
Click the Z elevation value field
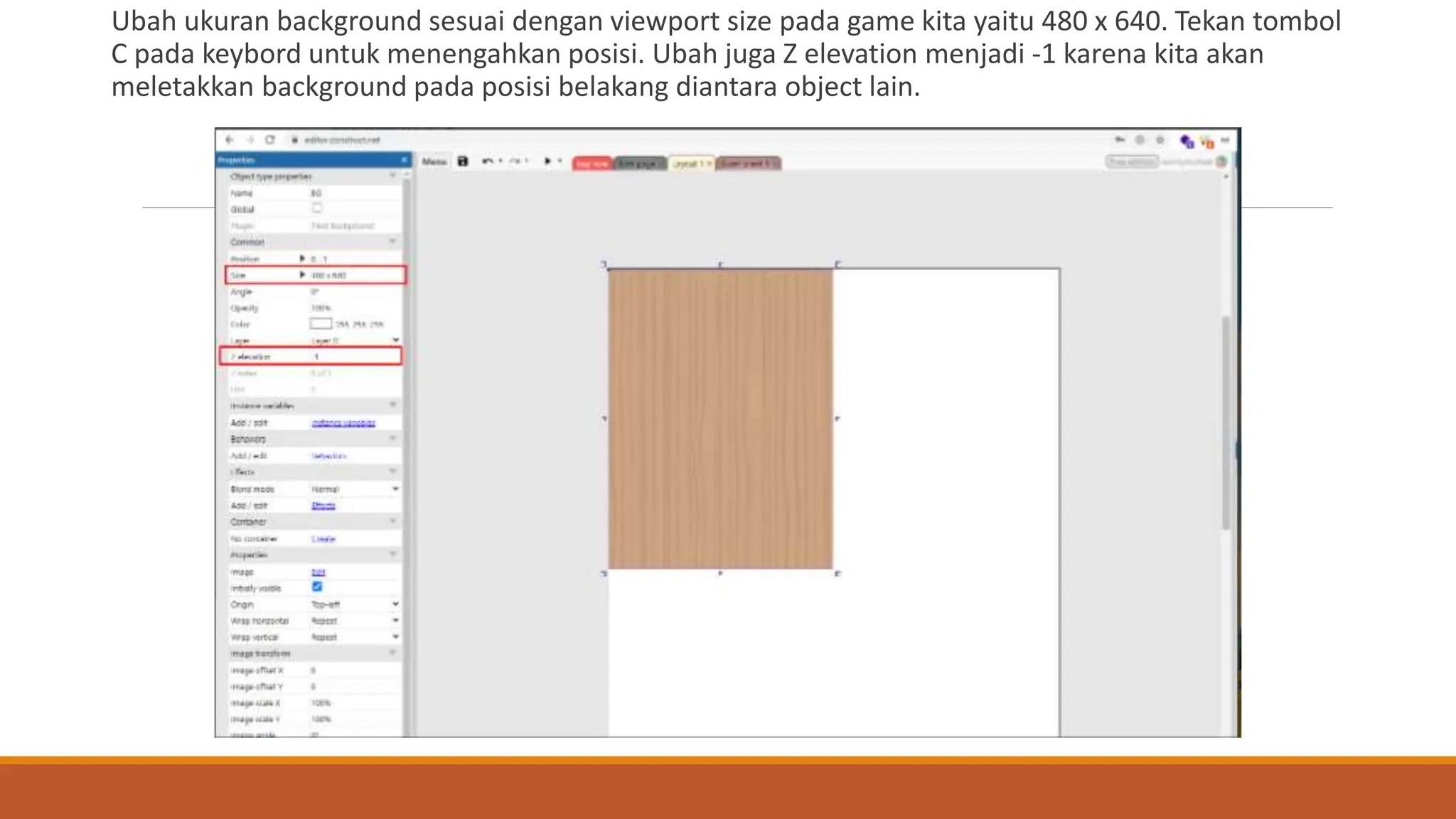tap(354, 356)
